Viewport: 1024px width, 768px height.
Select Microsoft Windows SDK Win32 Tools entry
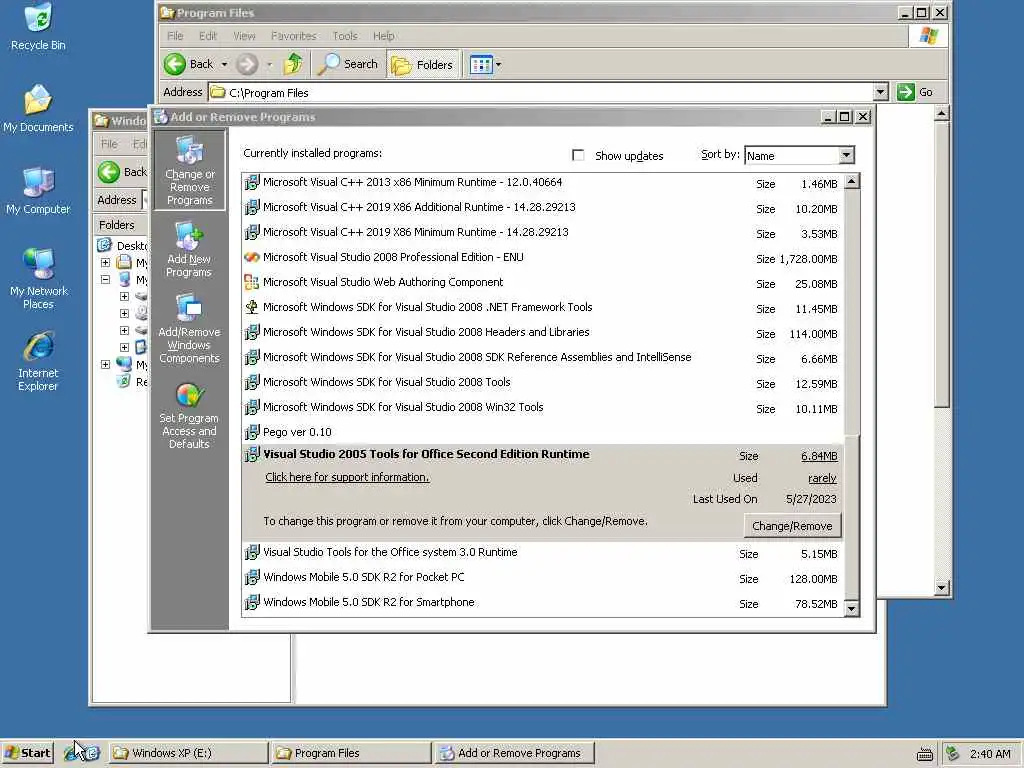543,408
